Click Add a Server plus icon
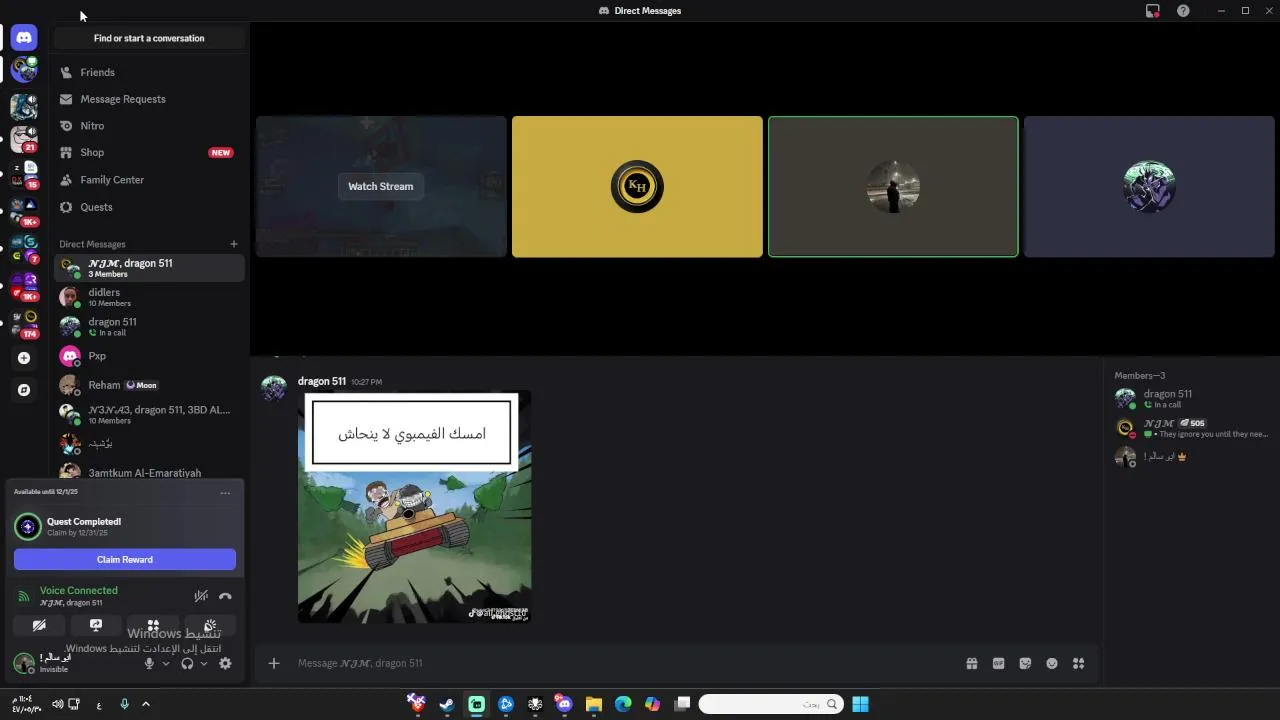The height and width of the screenshot is (720, 1280). [x=24, y=358]
